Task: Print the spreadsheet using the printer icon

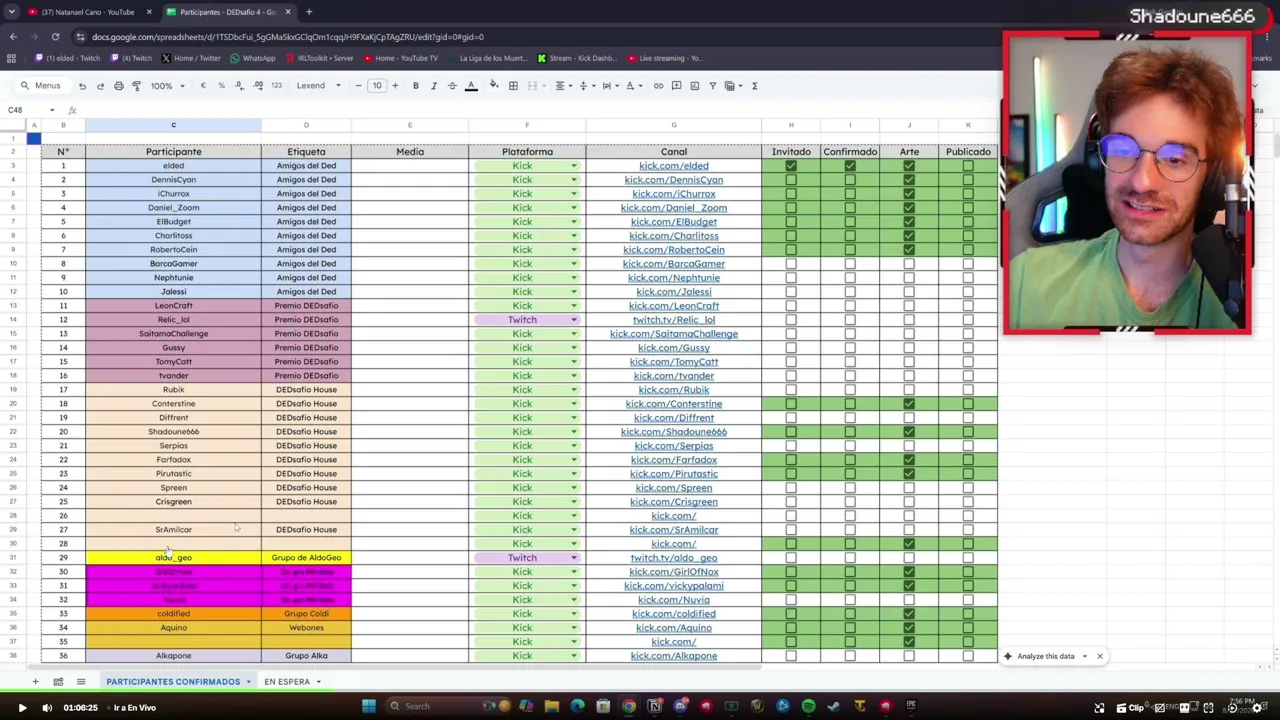Action: pos(118,86)
